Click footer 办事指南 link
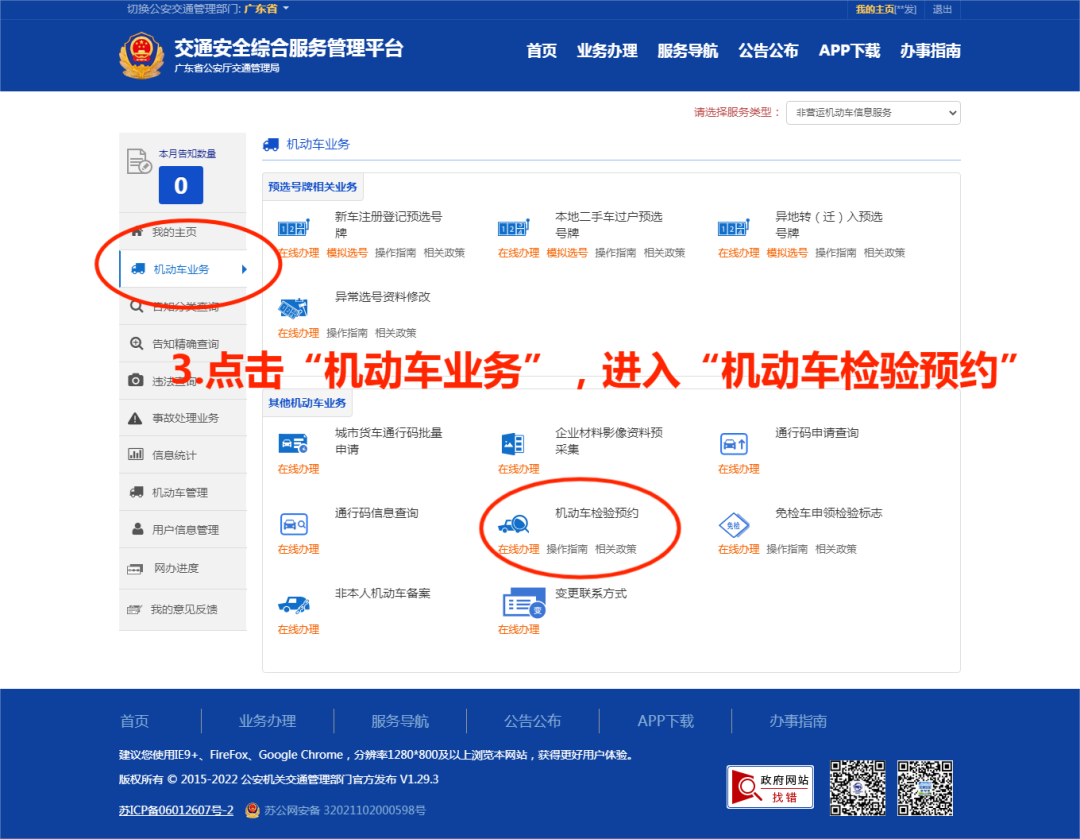 [798, 721]
